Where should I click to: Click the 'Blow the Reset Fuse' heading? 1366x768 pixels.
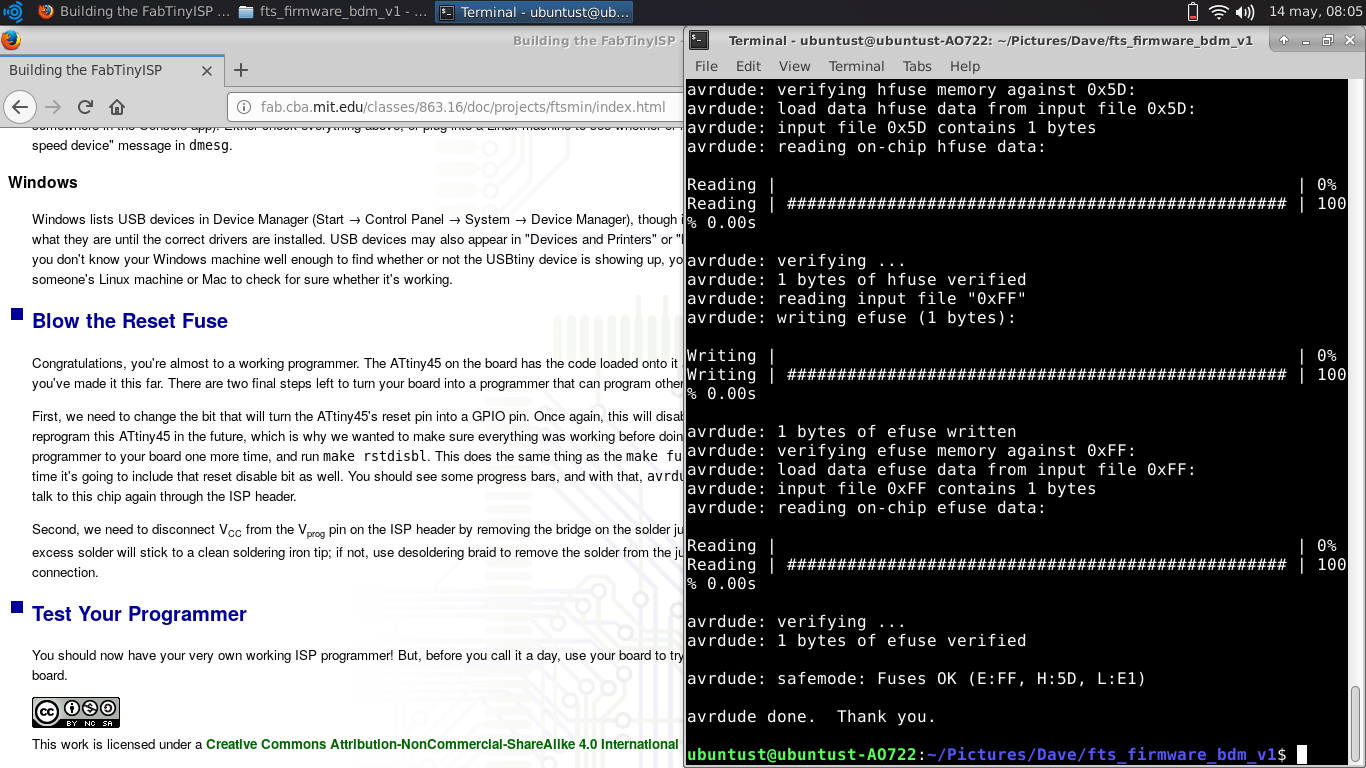[130, 321]
